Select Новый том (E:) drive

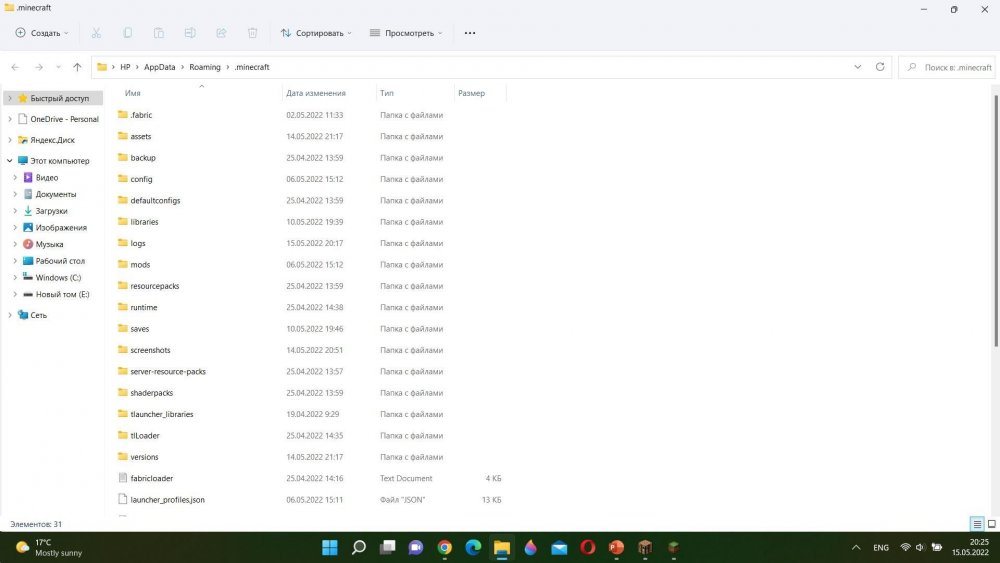(x=62, y=294)
